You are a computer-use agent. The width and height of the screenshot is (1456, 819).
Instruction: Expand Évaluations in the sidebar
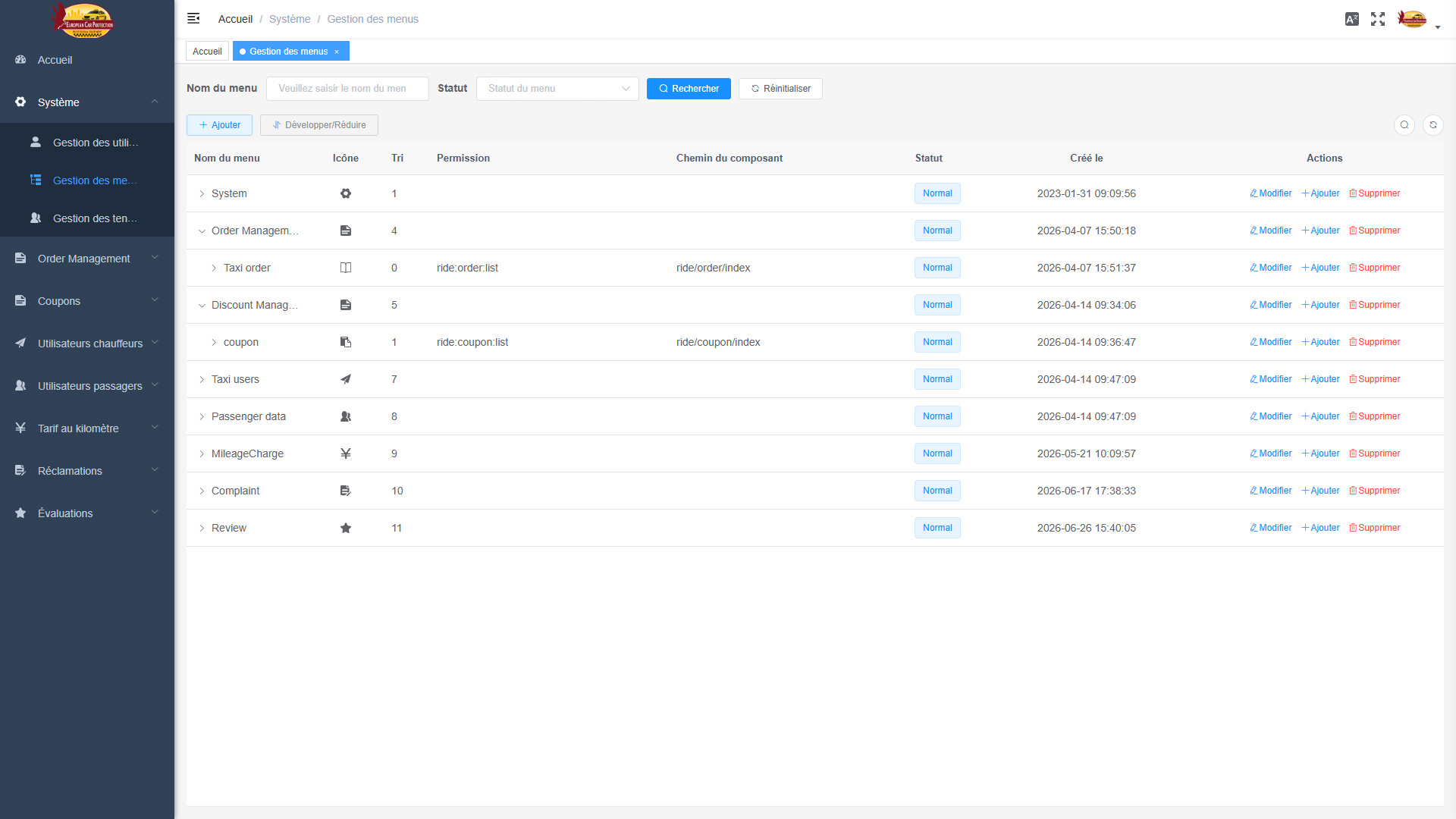click(87, 513)
